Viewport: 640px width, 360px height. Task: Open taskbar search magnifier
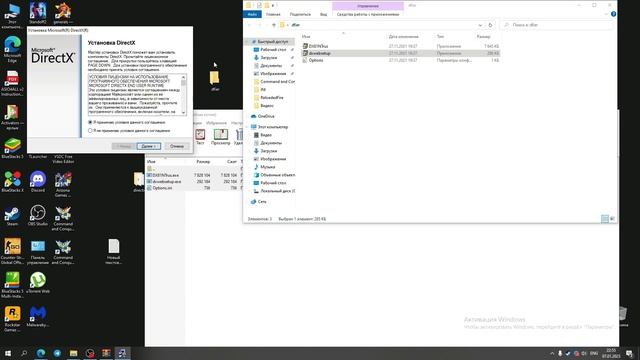point(24,353)
